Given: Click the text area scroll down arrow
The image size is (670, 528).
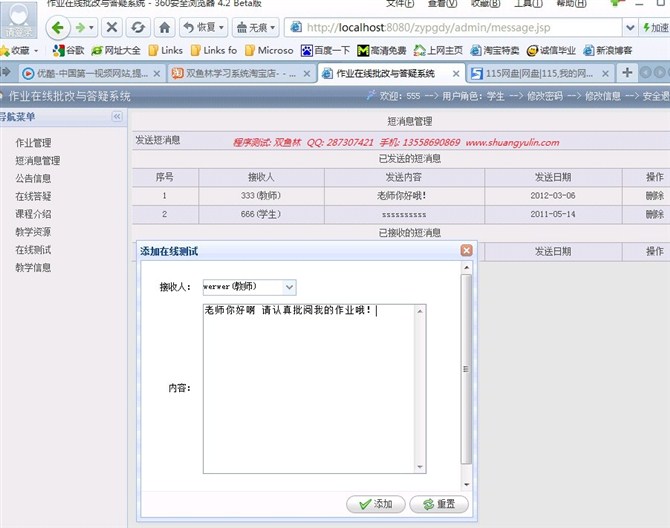Looking at the screenshot, I should pyautogui.click(x=420, y=467).
